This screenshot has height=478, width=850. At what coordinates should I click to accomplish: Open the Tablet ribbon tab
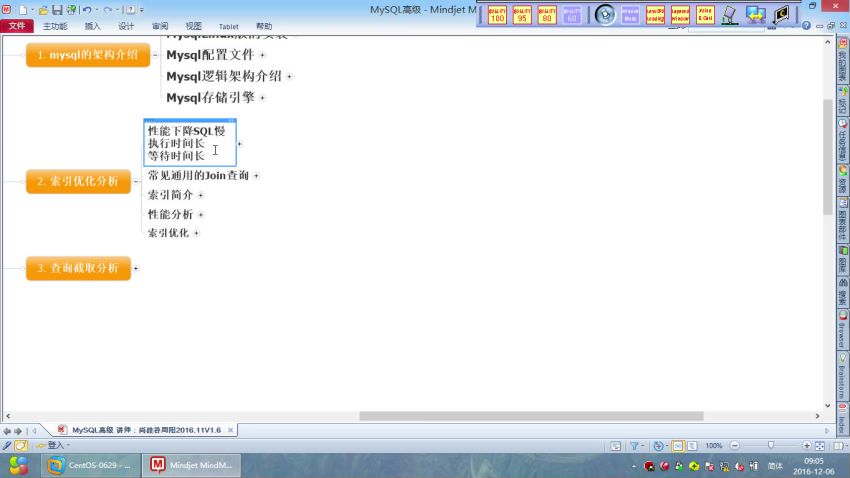228,26
